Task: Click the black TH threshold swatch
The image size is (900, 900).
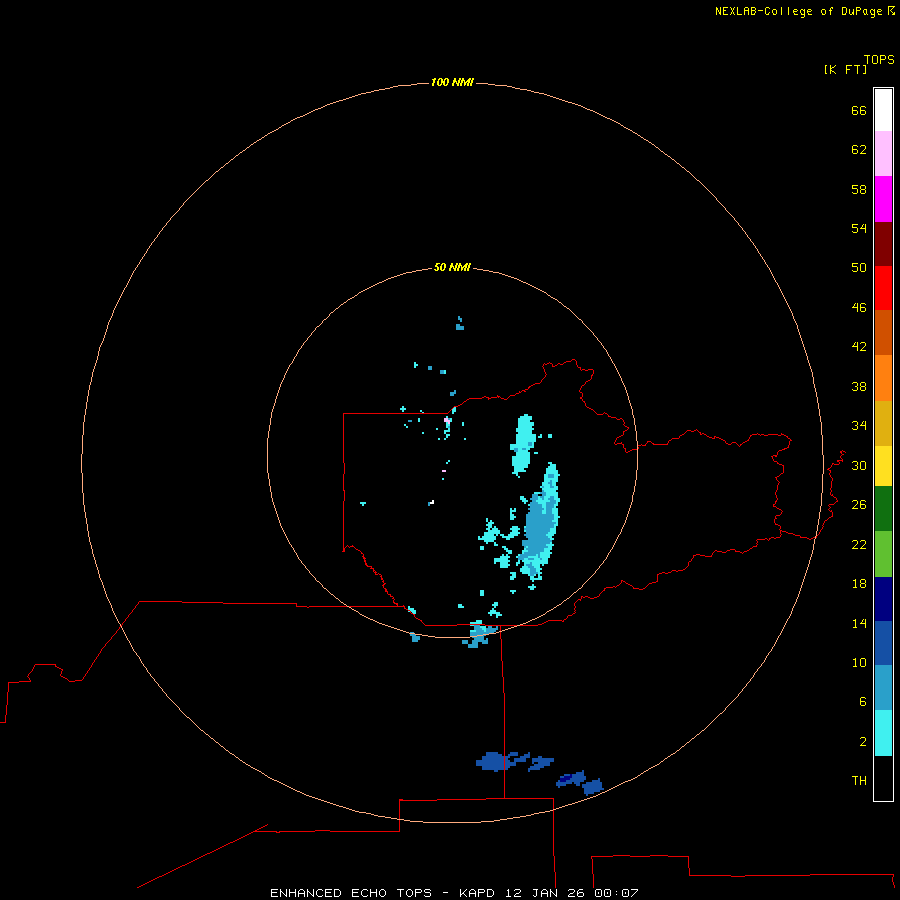Action: (x=883, y=778)
